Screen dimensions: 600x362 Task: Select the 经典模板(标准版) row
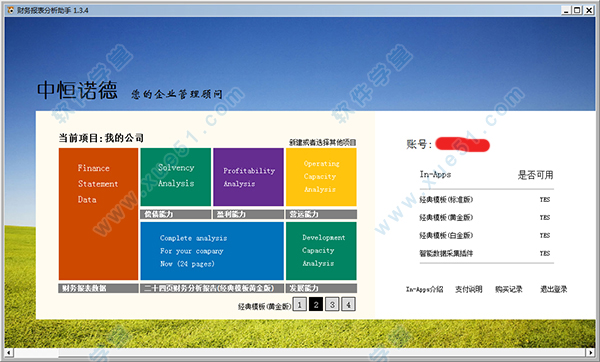[486, 199]
